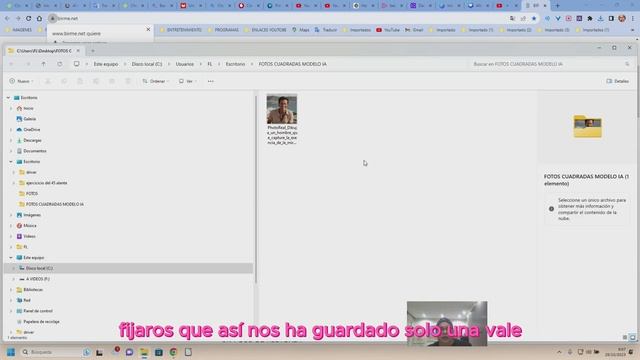Select 'Escritorio' in the address breadcrumb

click(236, 64)
